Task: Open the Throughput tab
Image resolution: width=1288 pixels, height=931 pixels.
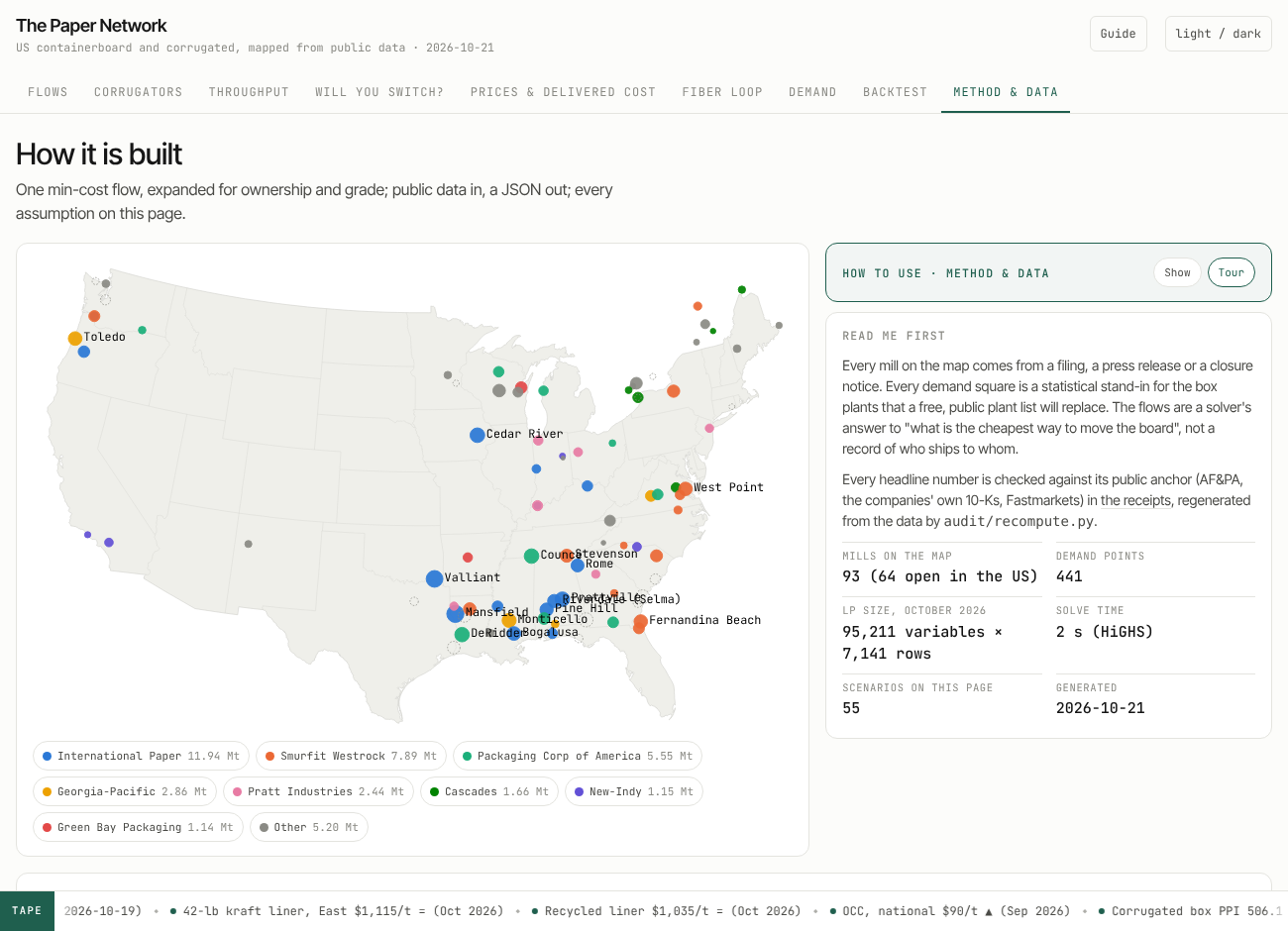Action: (249, 92)
